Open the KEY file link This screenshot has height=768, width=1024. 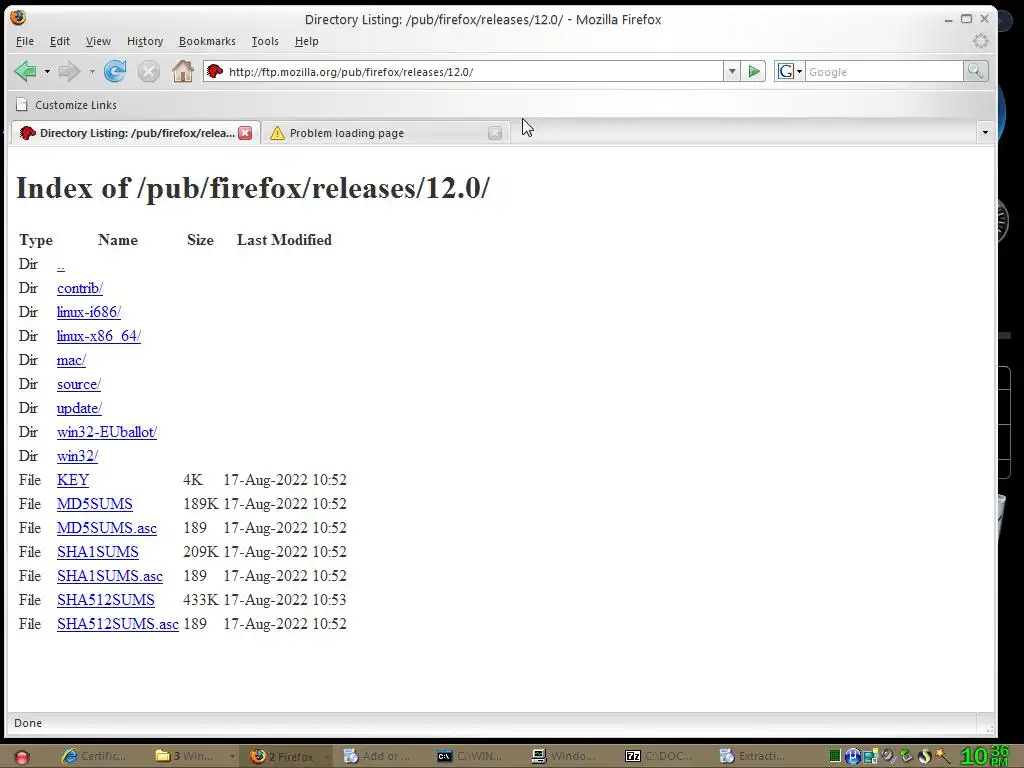[72, 480]
